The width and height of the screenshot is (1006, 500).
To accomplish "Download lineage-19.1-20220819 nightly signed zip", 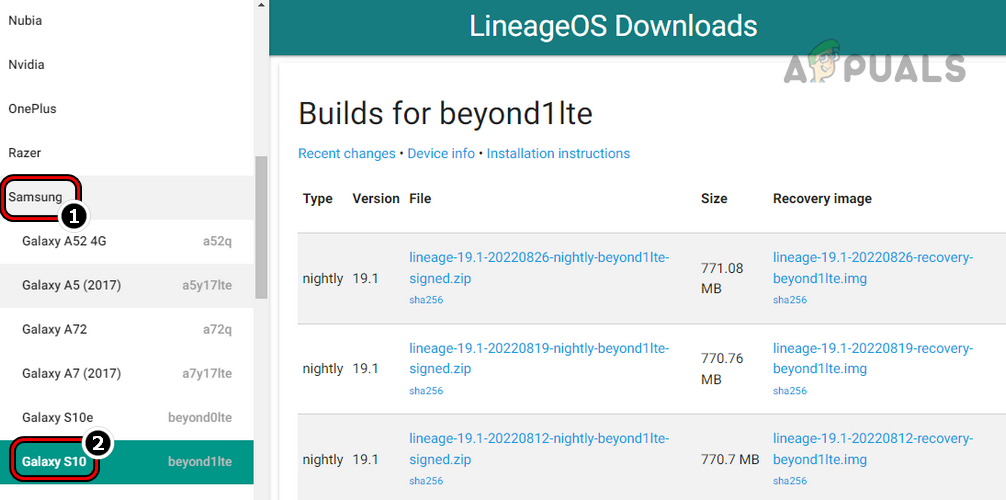I will [x=539, y=358].
